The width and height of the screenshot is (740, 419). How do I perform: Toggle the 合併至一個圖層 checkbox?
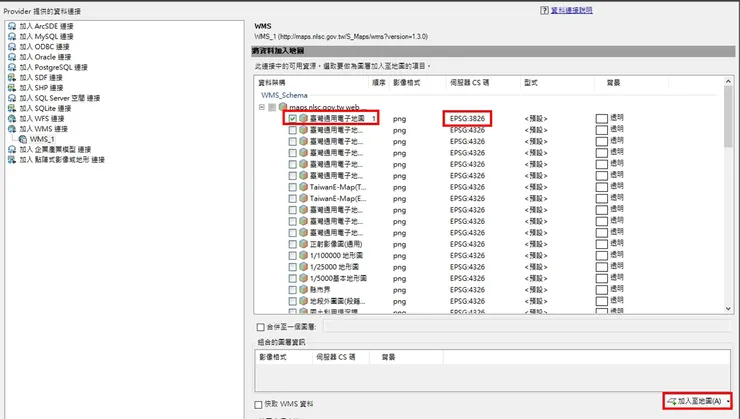point(260,327)
